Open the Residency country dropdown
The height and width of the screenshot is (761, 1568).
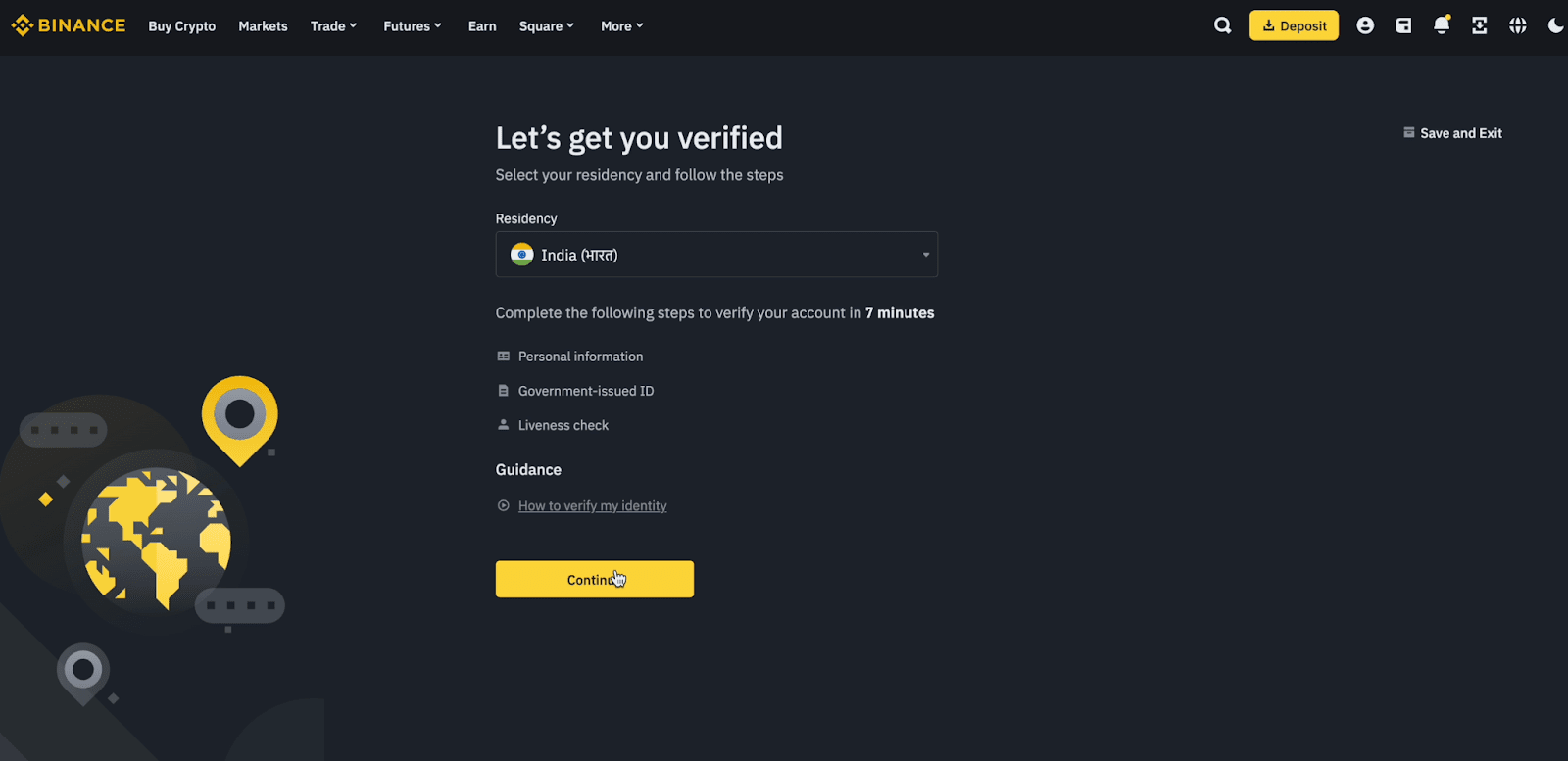click(716, 255)
